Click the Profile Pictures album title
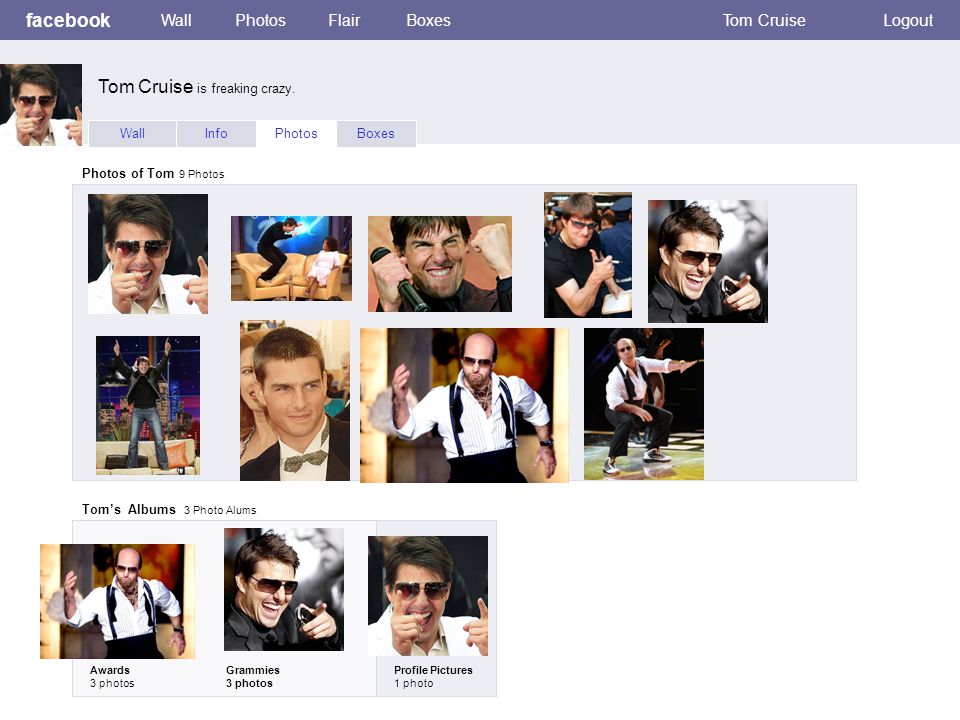 pos(433,670)
